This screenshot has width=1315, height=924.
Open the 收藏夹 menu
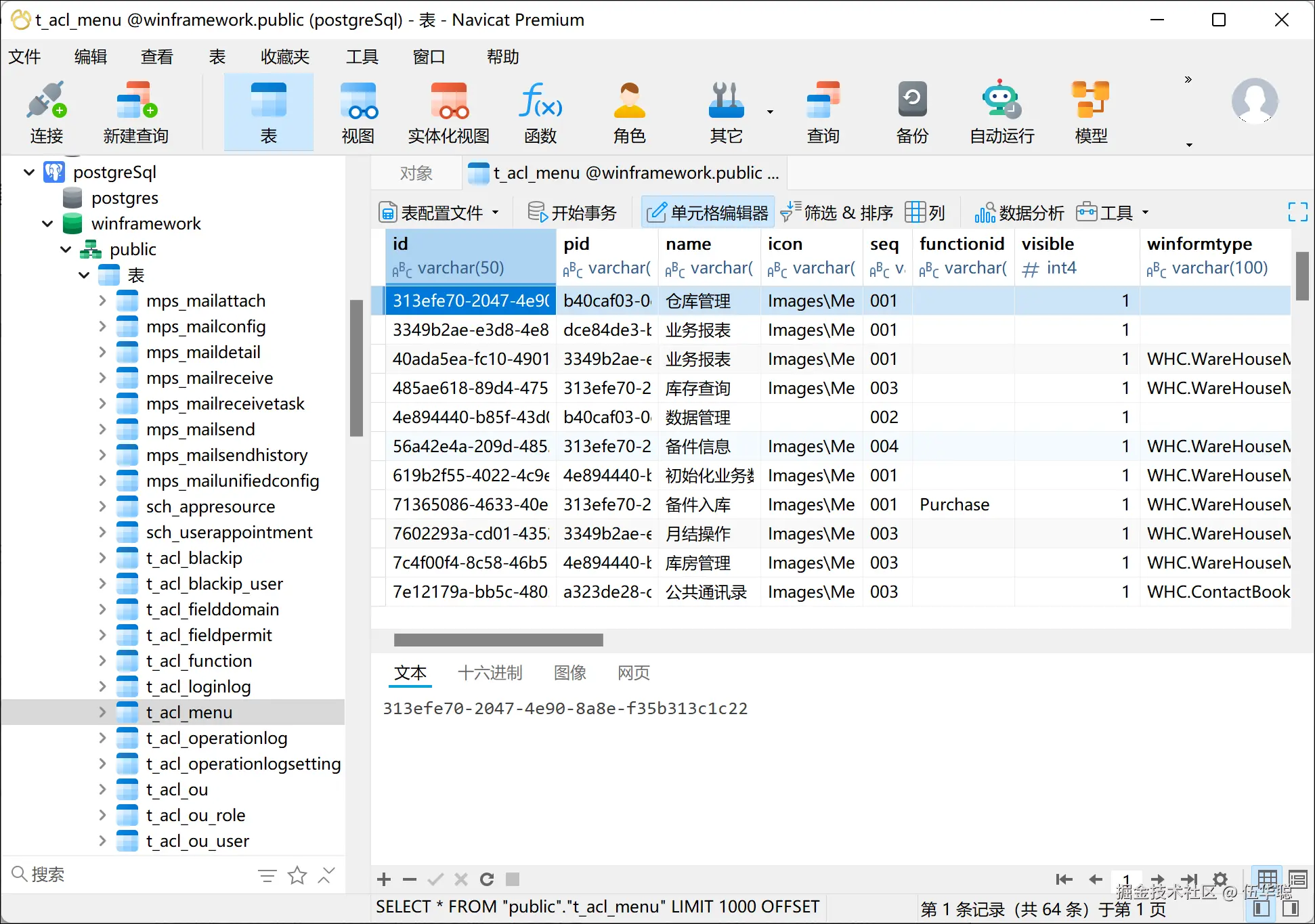pos(284,57)
